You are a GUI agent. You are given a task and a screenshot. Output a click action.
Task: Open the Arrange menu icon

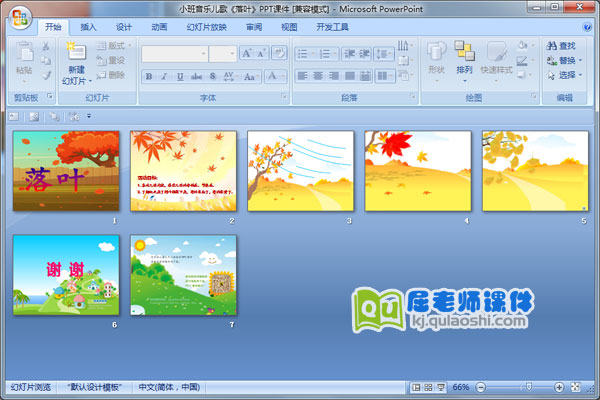[x=464, y=61]
